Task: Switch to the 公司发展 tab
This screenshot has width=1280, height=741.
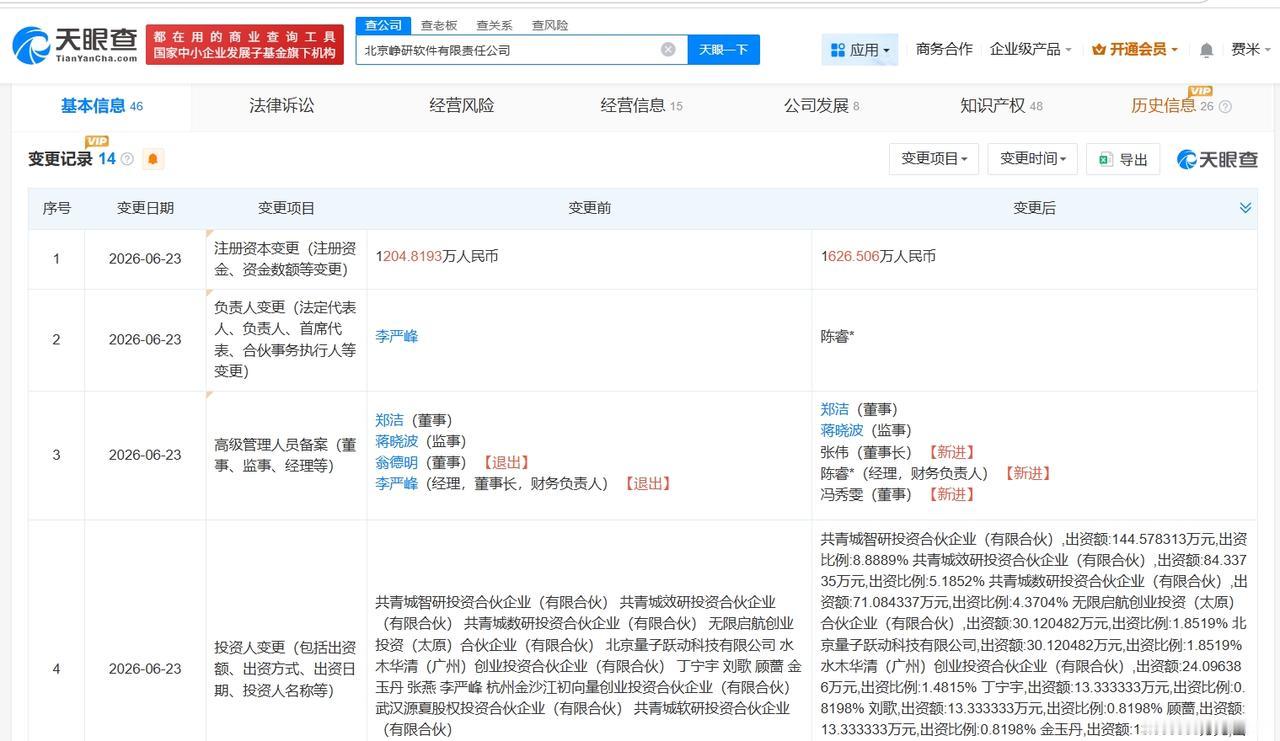Action: (x=821, y=106)
